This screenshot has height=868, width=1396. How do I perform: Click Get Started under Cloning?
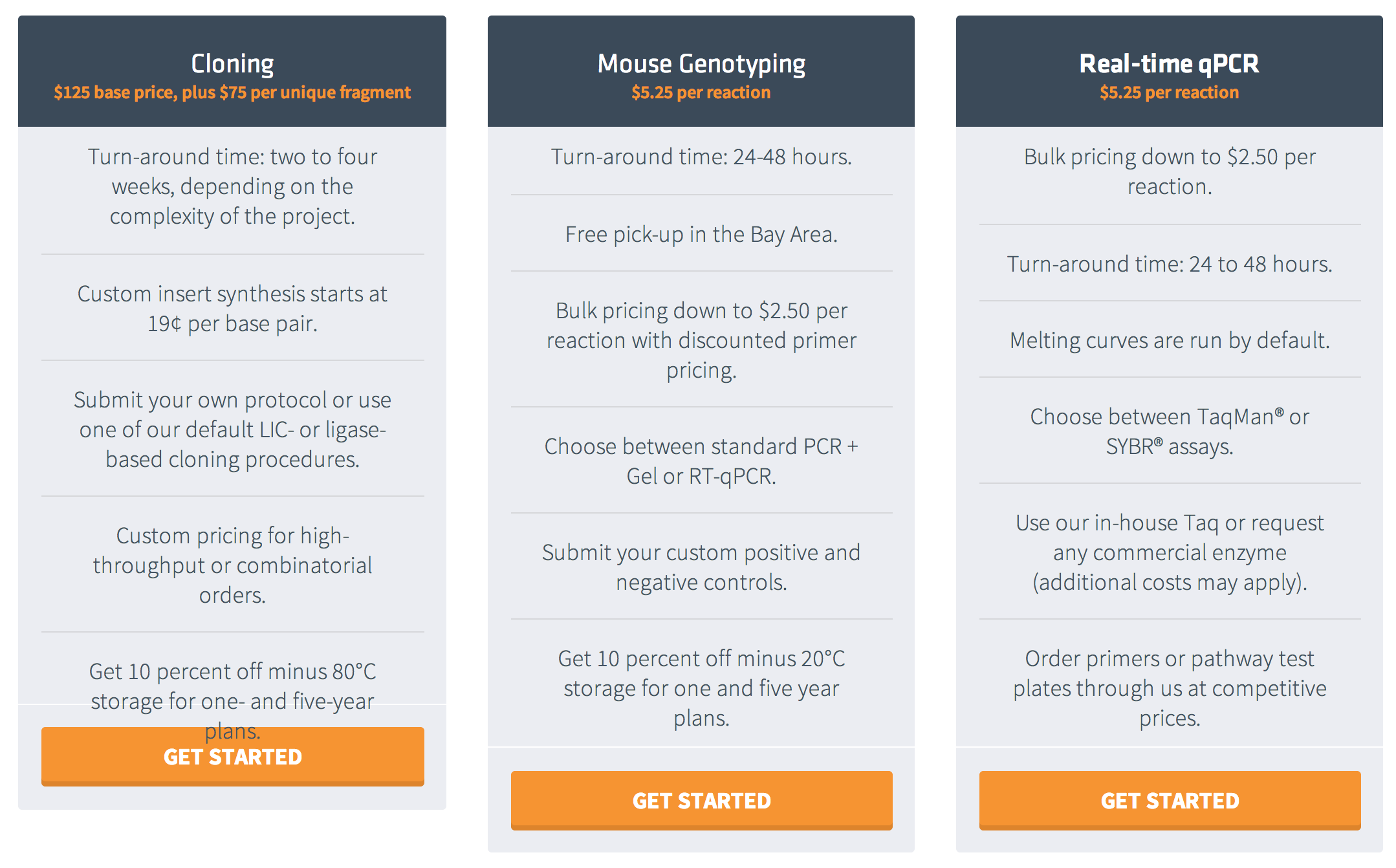(x=232, y=757)
